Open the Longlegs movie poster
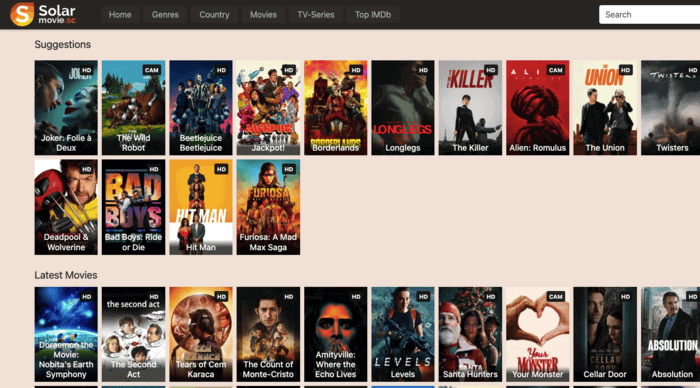This screenshot has width=700, height=388. [x=403, y=108]
